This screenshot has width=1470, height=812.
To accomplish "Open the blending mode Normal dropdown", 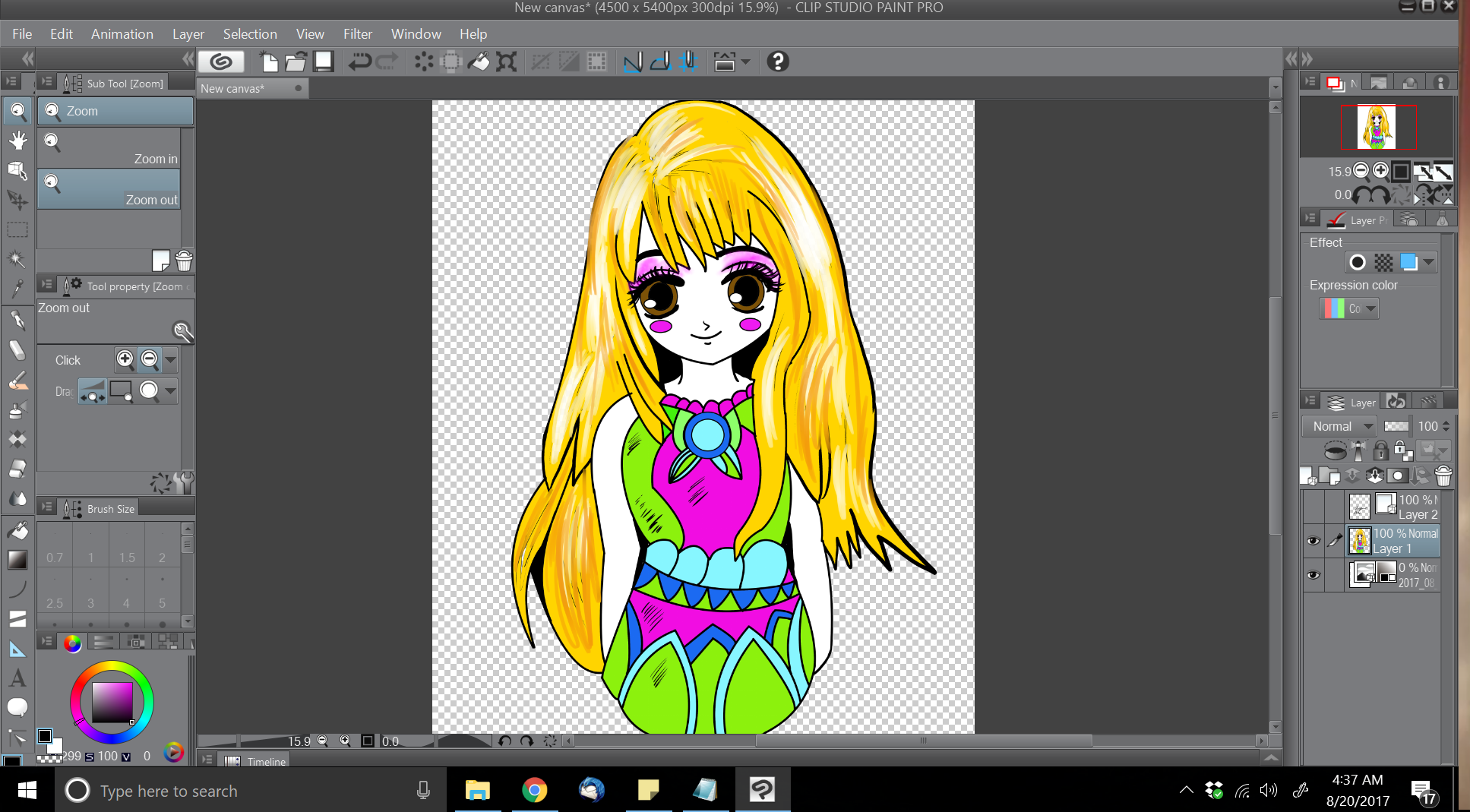I will (x=1339, y=426).
